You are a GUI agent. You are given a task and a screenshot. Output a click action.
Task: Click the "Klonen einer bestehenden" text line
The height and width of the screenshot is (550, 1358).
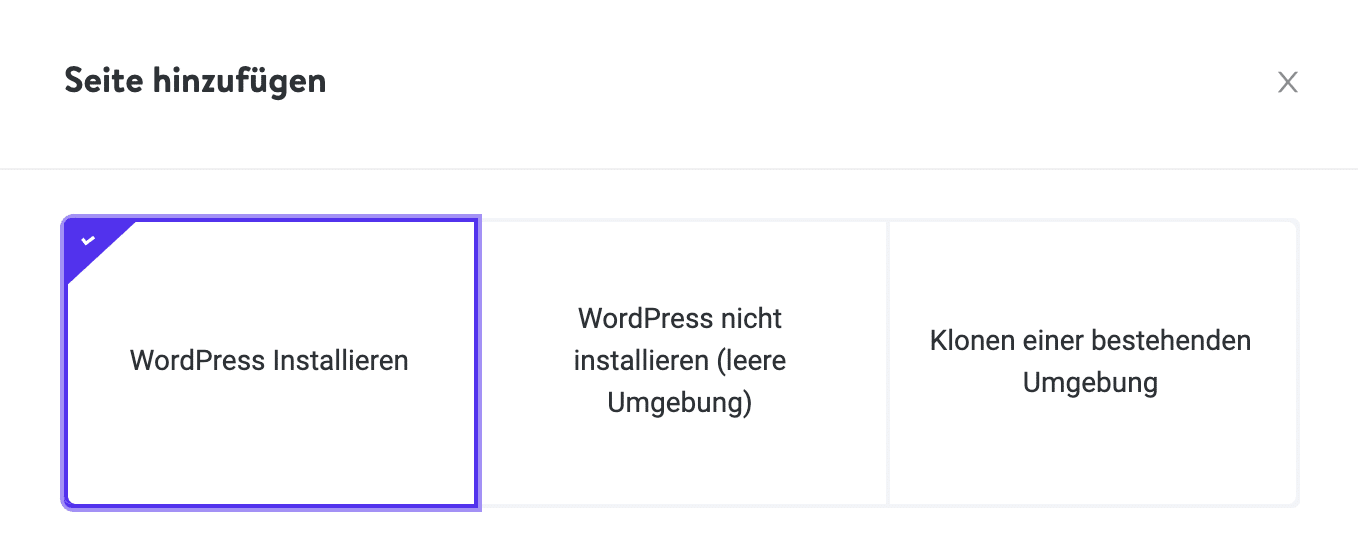click(1090, 340)
